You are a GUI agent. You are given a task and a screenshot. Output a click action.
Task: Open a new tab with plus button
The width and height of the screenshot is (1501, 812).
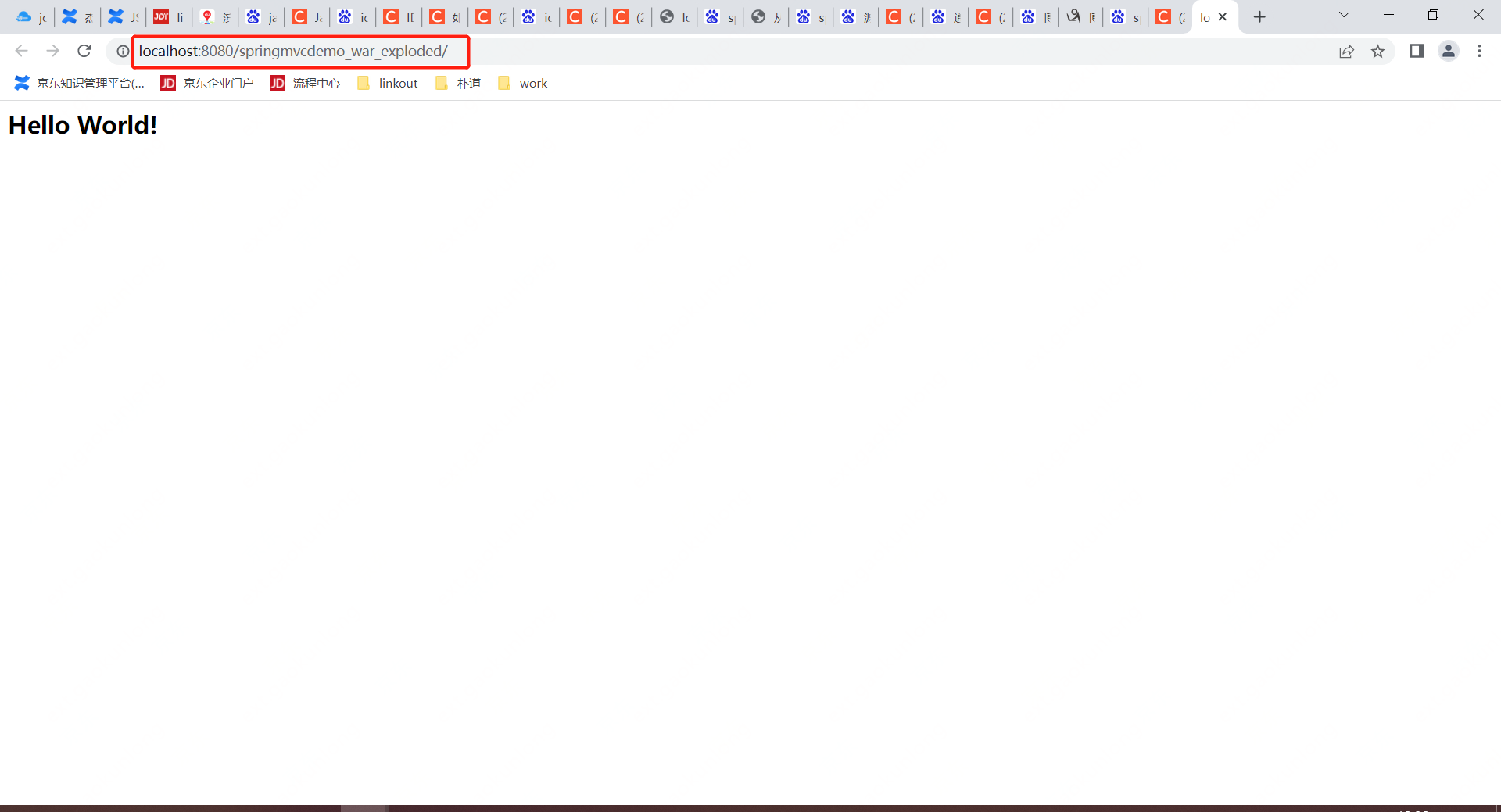(x=1259, y=17)
